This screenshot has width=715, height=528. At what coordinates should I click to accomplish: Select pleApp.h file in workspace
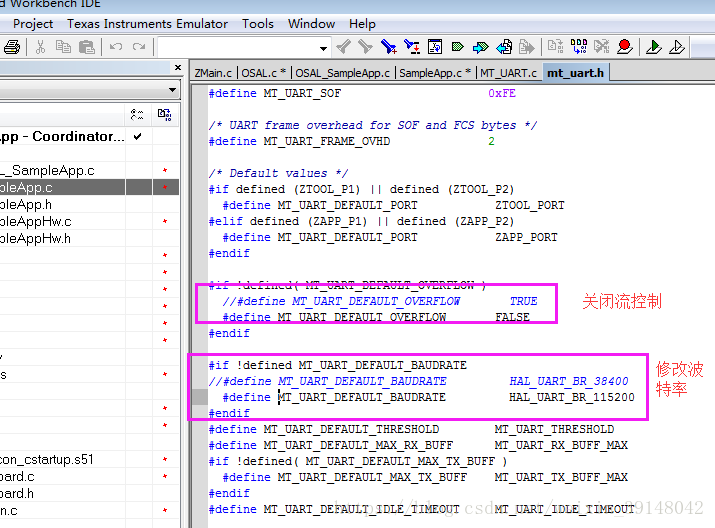(26, 204)
